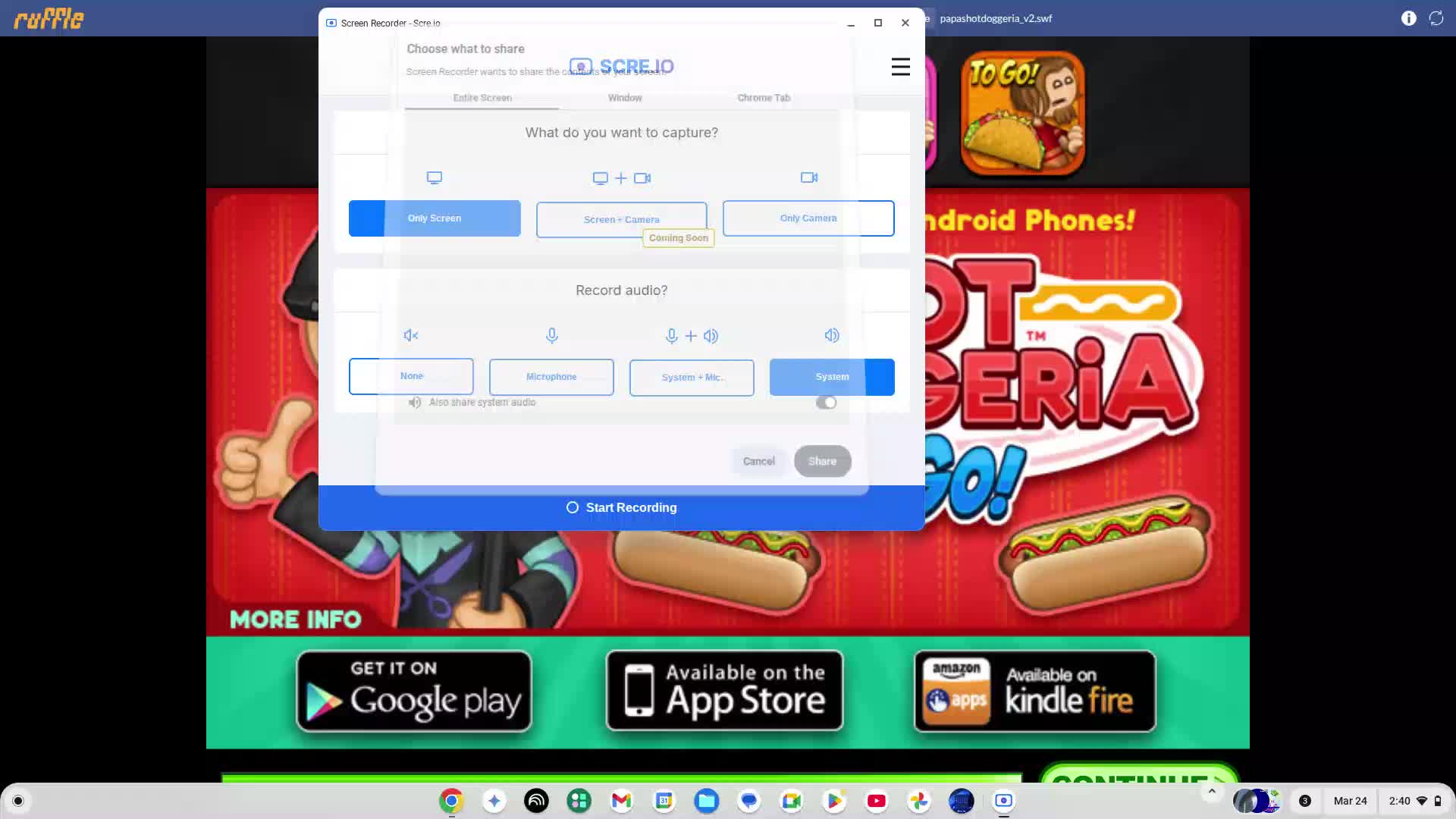Switch to the Chrome Tab sharing tab
1456x819 pixels.
point(763,98)
